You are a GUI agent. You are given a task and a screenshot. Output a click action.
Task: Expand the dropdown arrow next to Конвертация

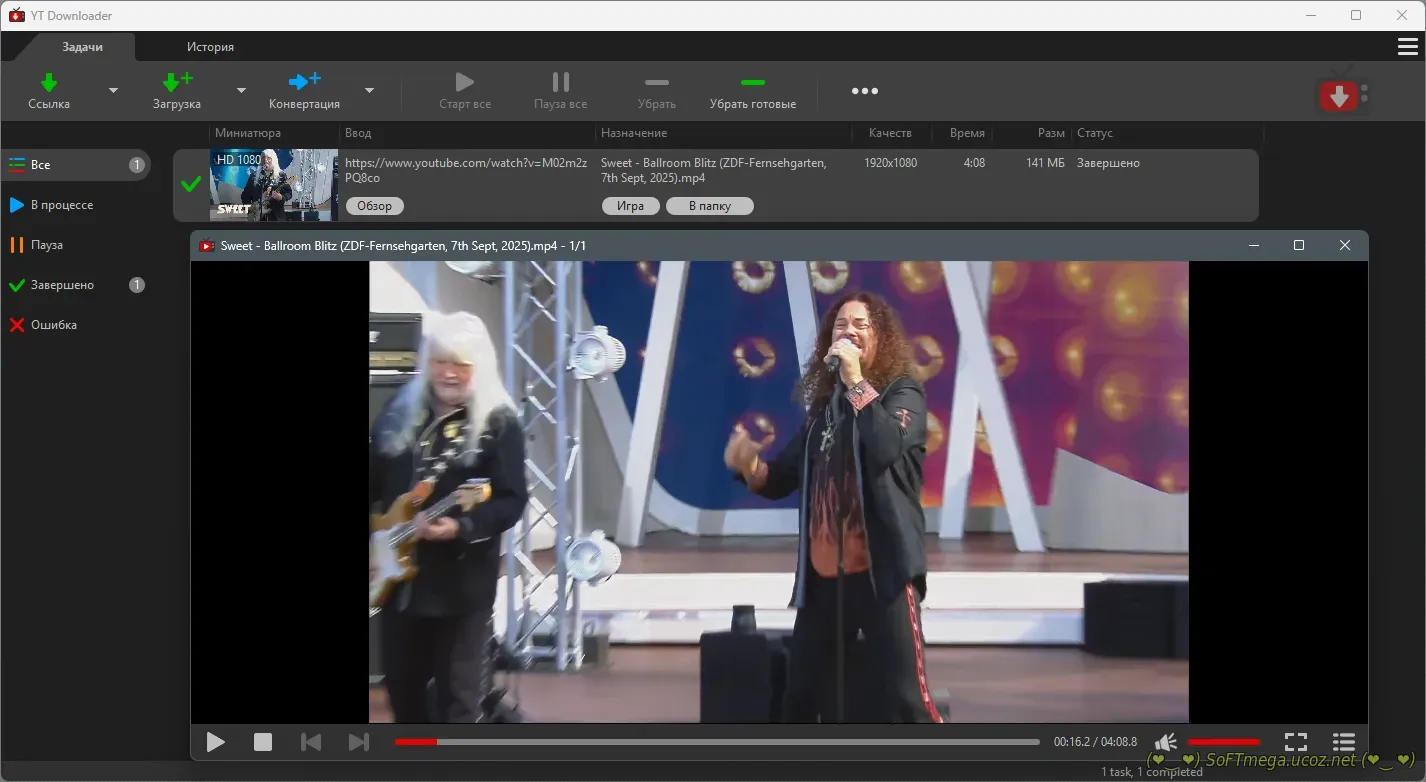click(x=369, y=91)
